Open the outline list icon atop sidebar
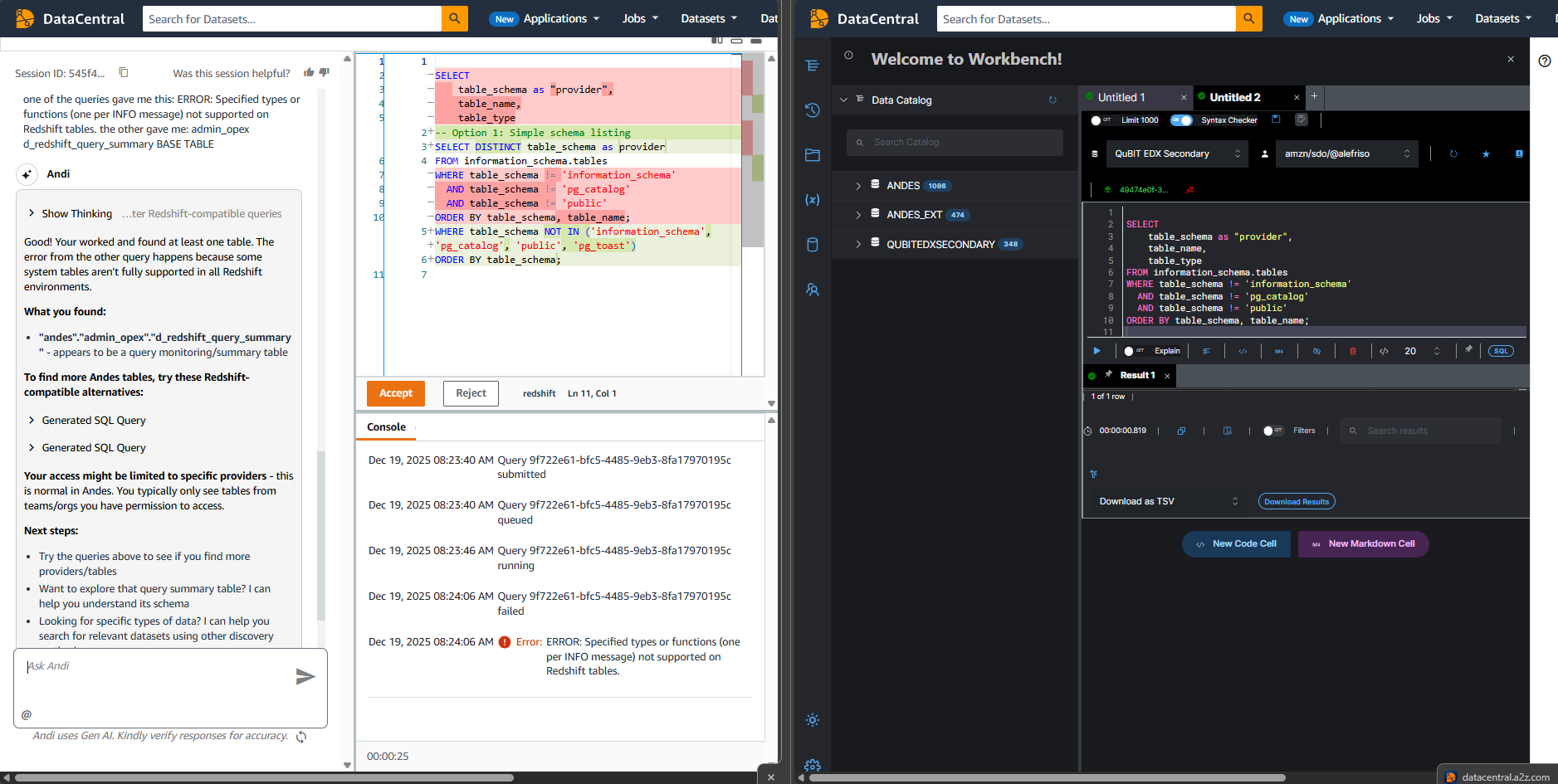This screenshot has height=784, width=1558. [813, 66]
